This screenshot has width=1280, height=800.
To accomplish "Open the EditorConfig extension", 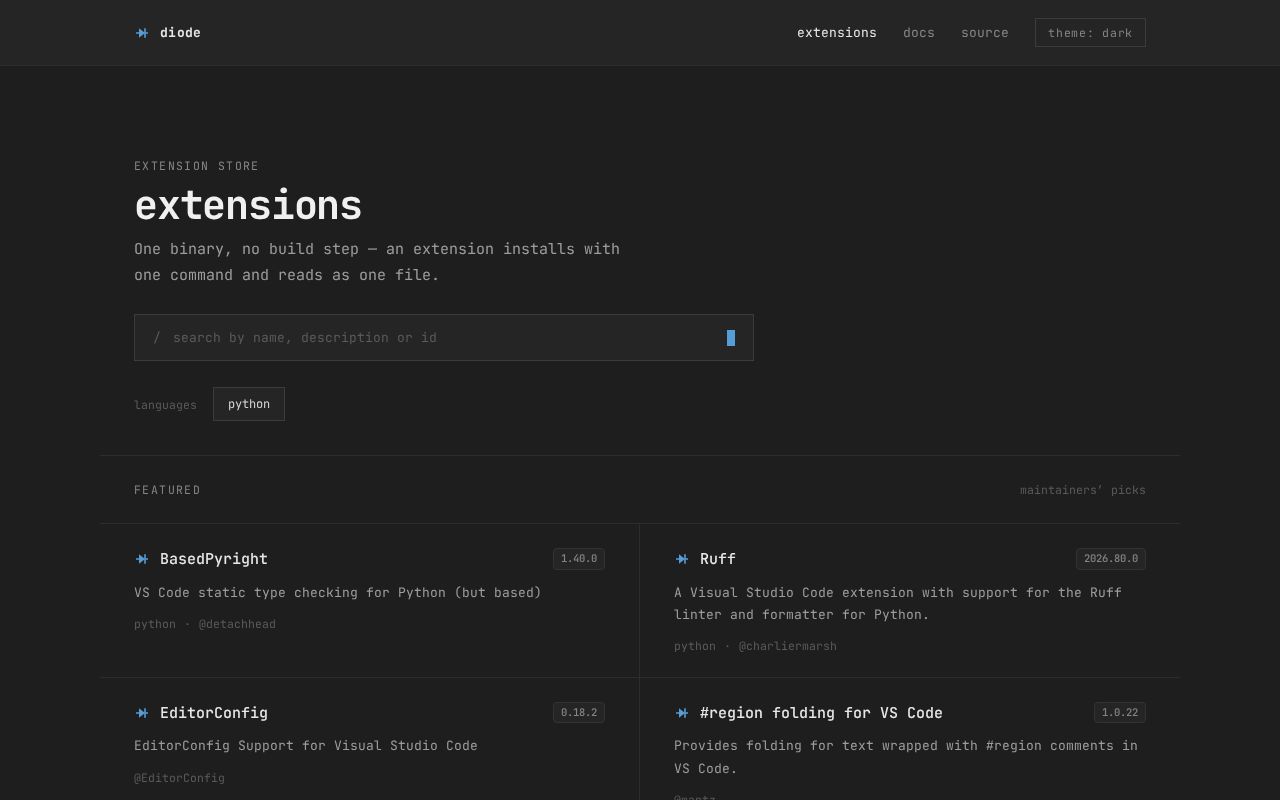I will click(x=214, y=713).
